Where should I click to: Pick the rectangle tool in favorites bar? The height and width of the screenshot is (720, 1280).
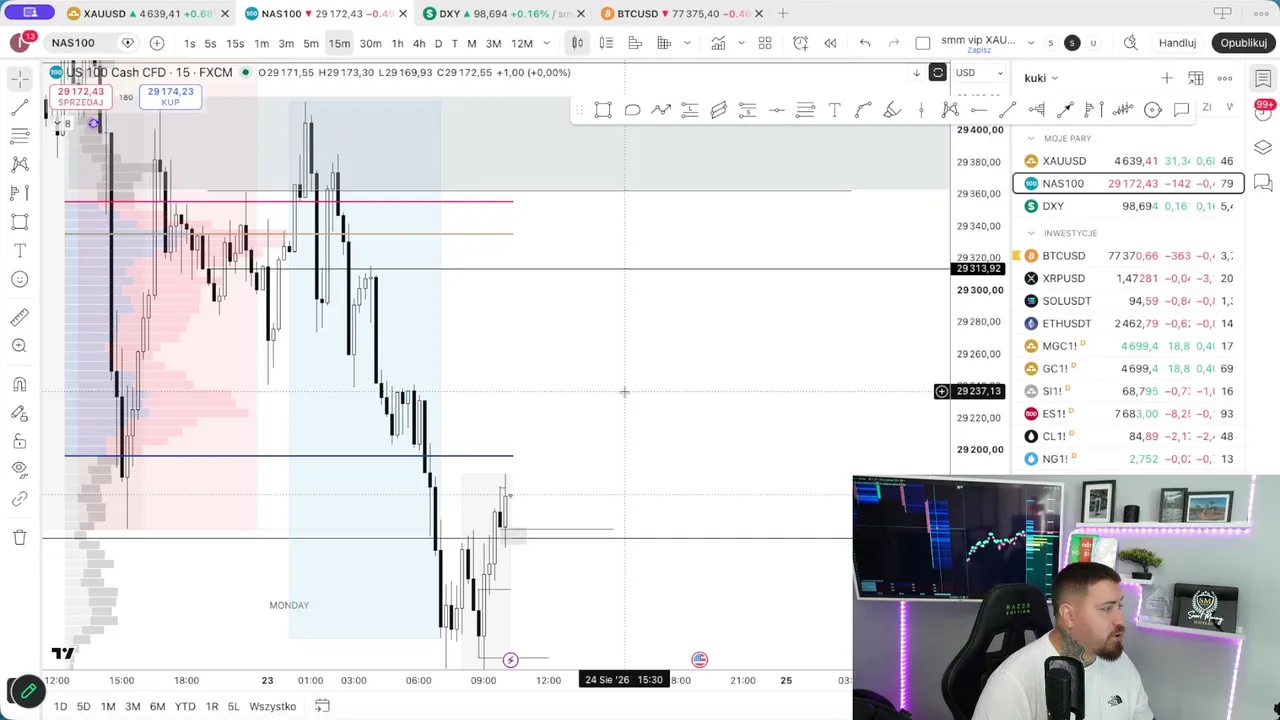[x=603, y=110]
